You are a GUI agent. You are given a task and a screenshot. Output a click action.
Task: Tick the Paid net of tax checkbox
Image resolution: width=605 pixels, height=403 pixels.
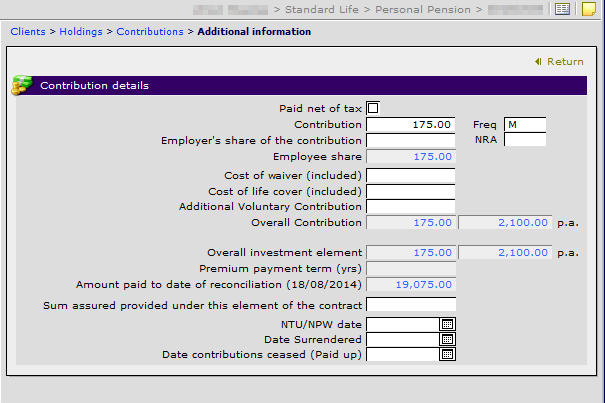pos(373,108)
